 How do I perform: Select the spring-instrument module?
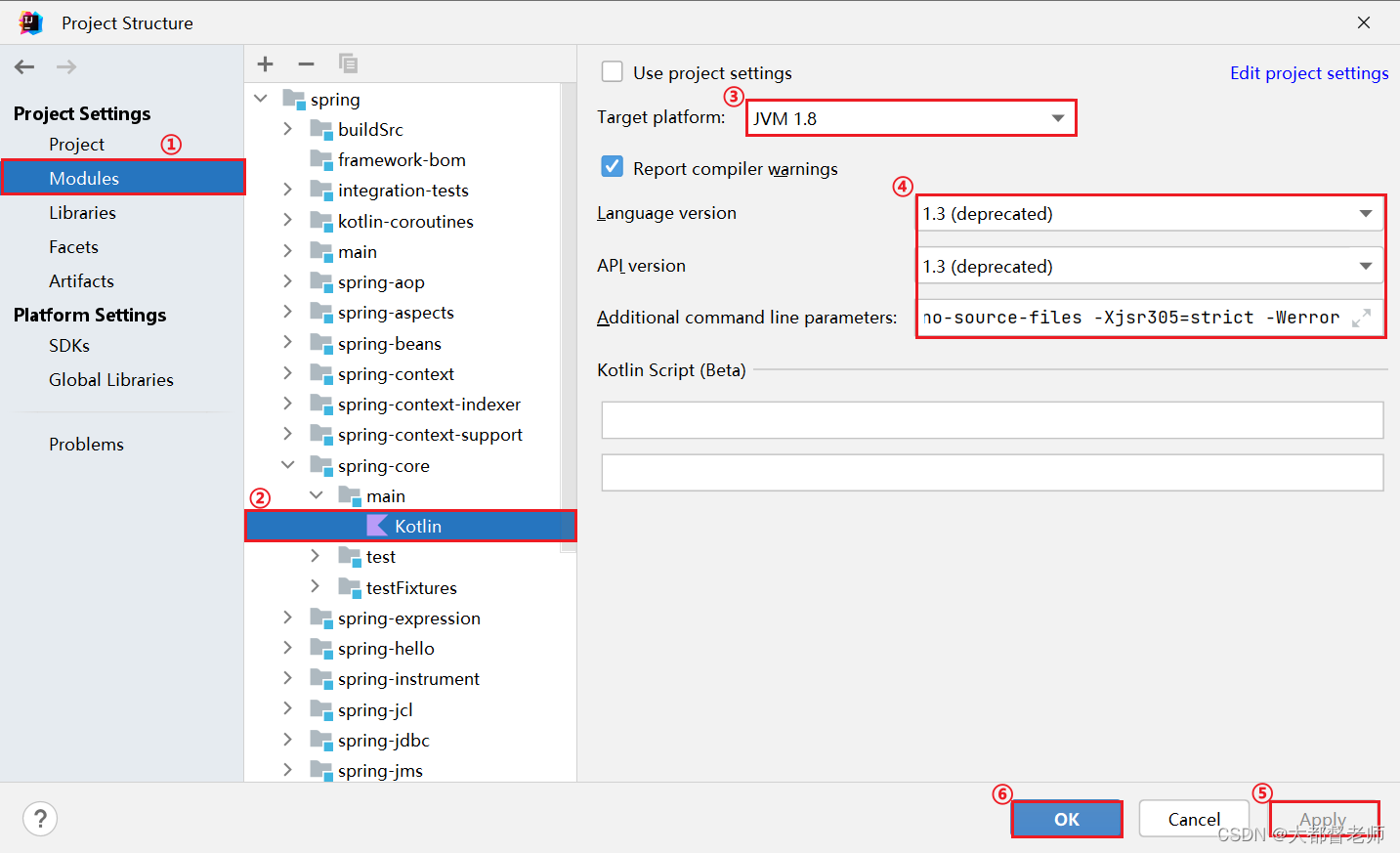(408, 679)
